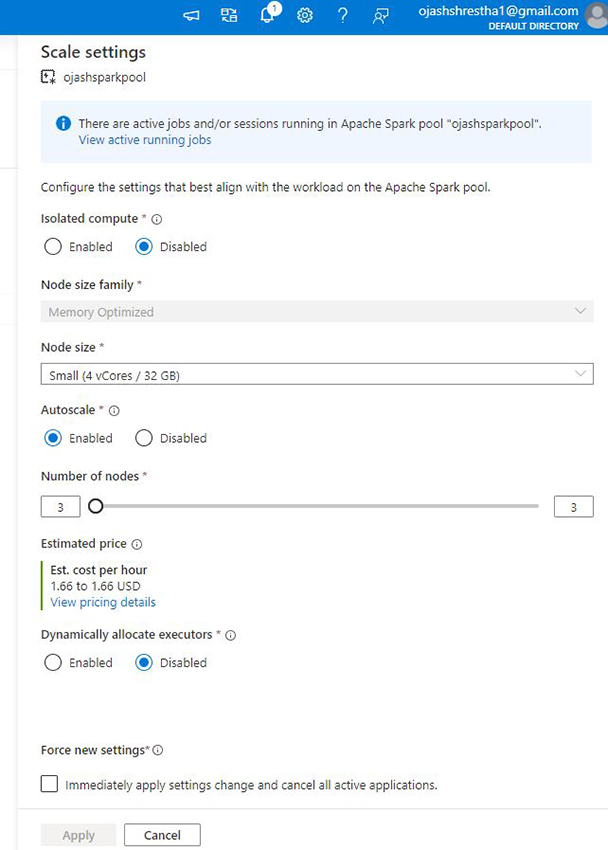Open the Node size family dropdown
608x850 pixels.
(317, 312)
